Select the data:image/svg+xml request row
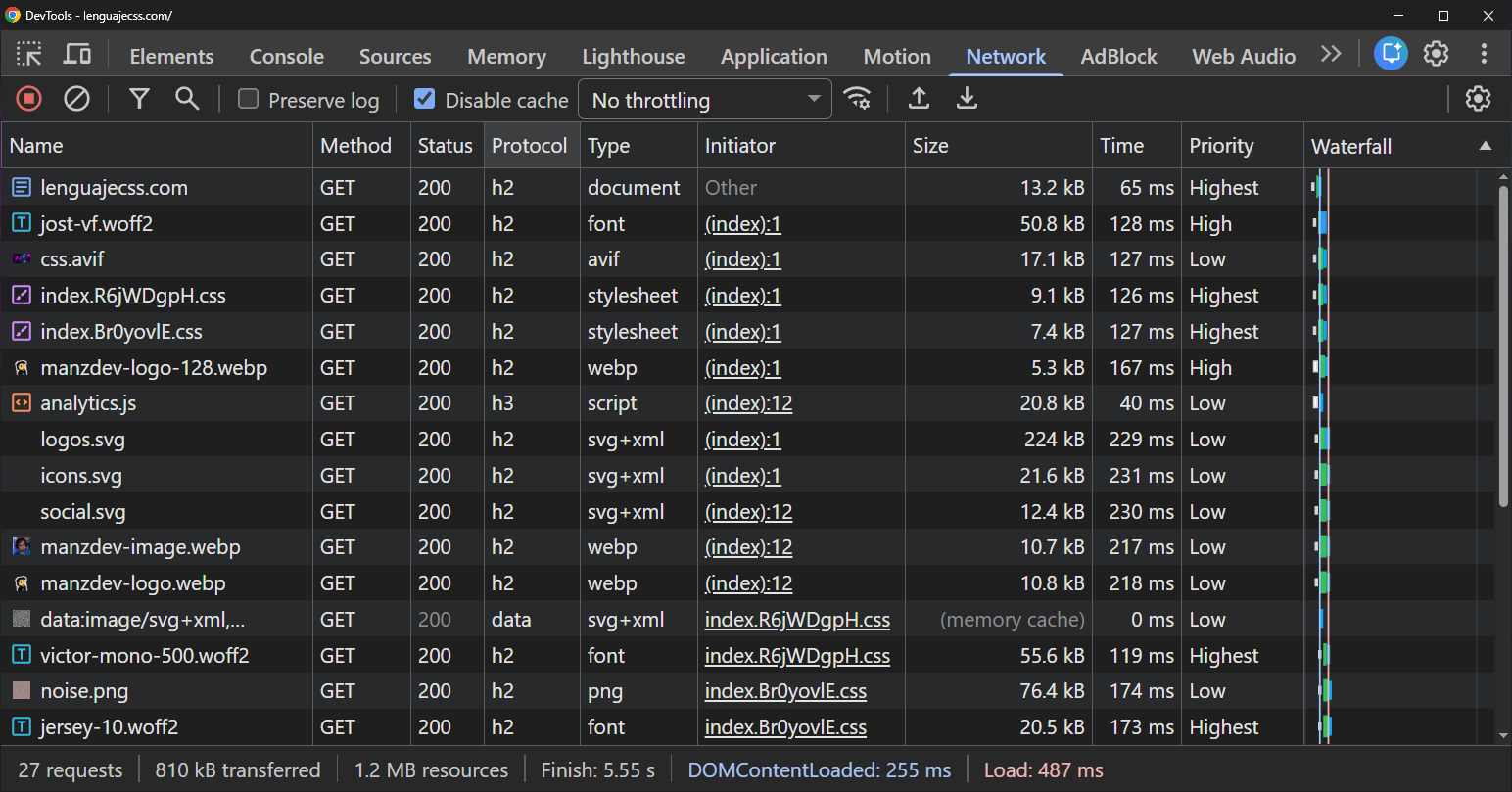 [x=748, y=619]
